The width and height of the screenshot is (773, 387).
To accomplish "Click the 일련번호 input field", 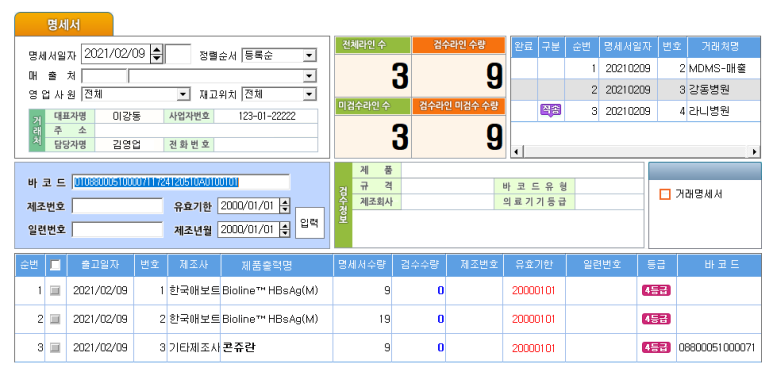I will pos(117,230).
